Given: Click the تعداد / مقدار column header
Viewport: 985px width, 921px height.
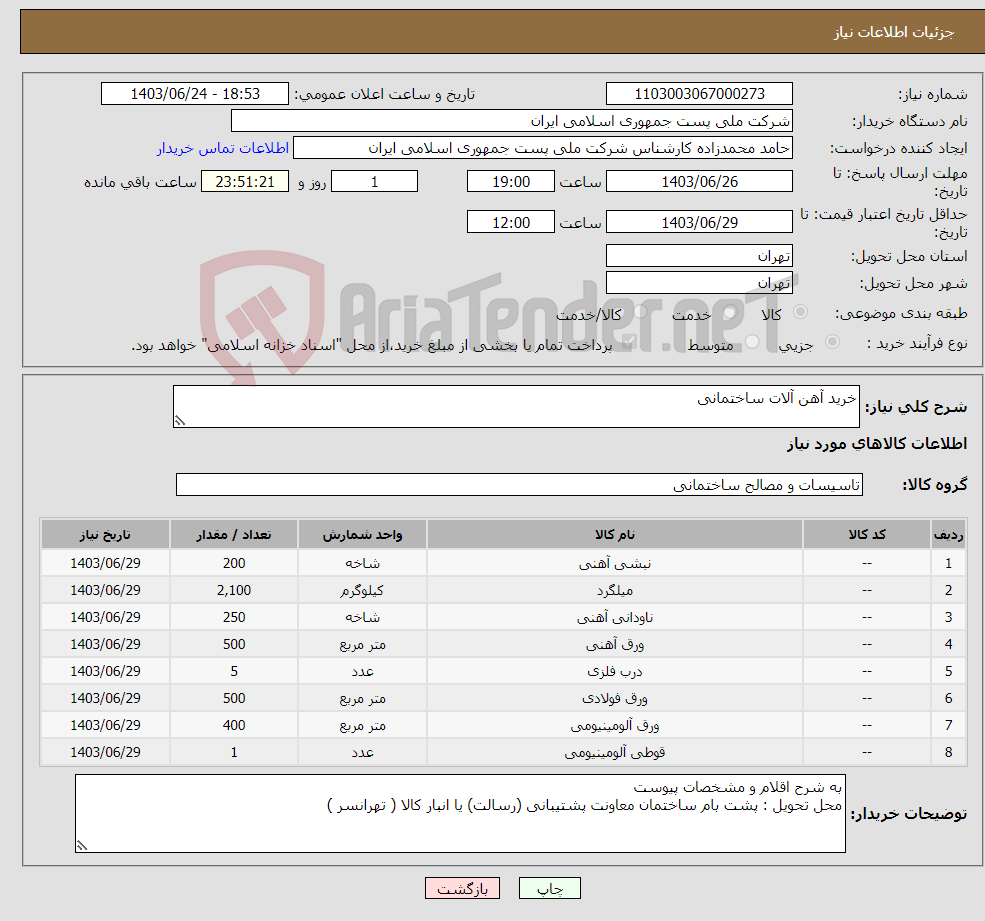Looking at the screenshot, I should click(234, 535).
